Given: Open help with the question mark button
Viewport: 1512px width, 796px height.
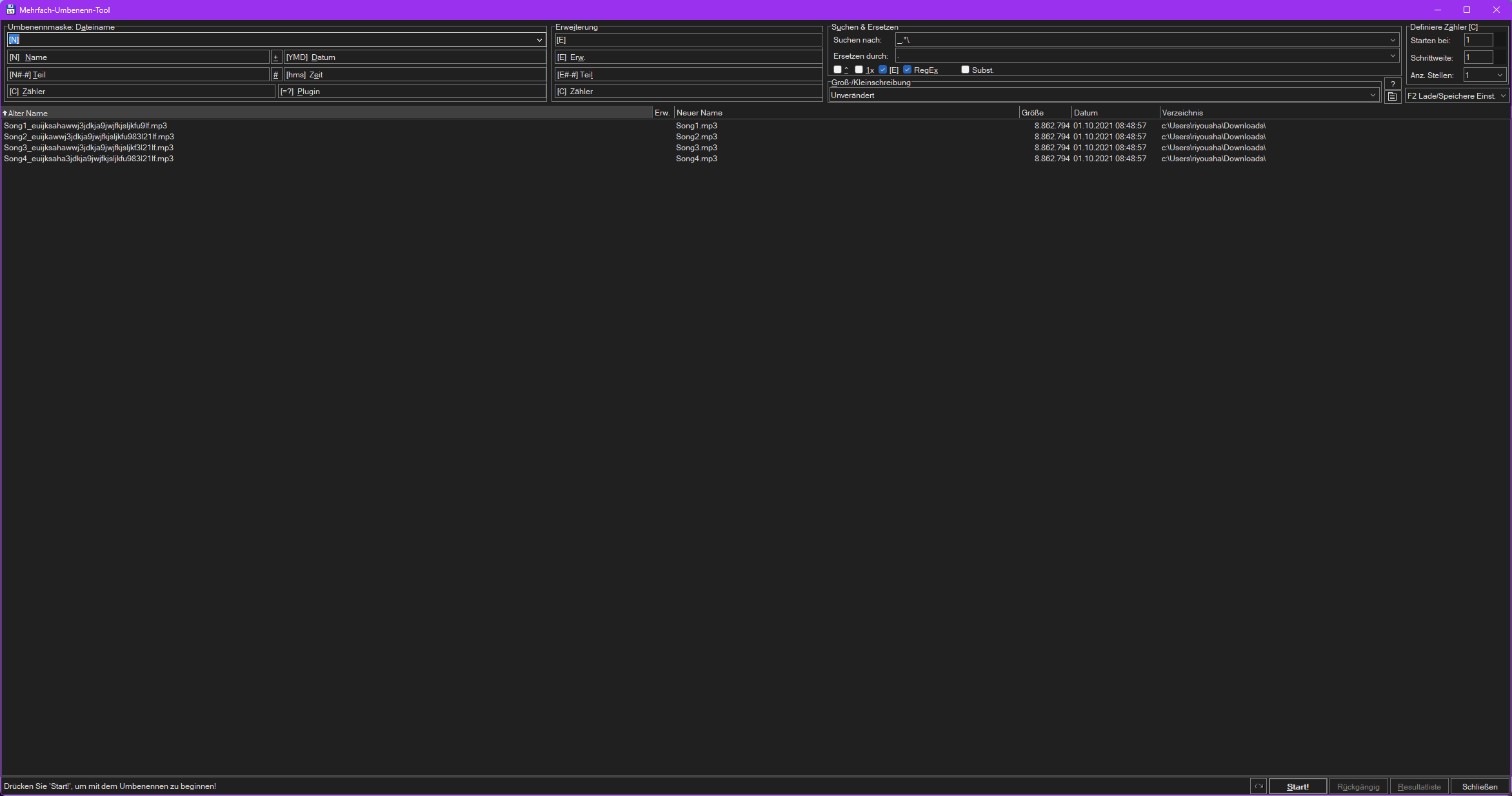Looking at the screenshot, I should [1393, 84].
